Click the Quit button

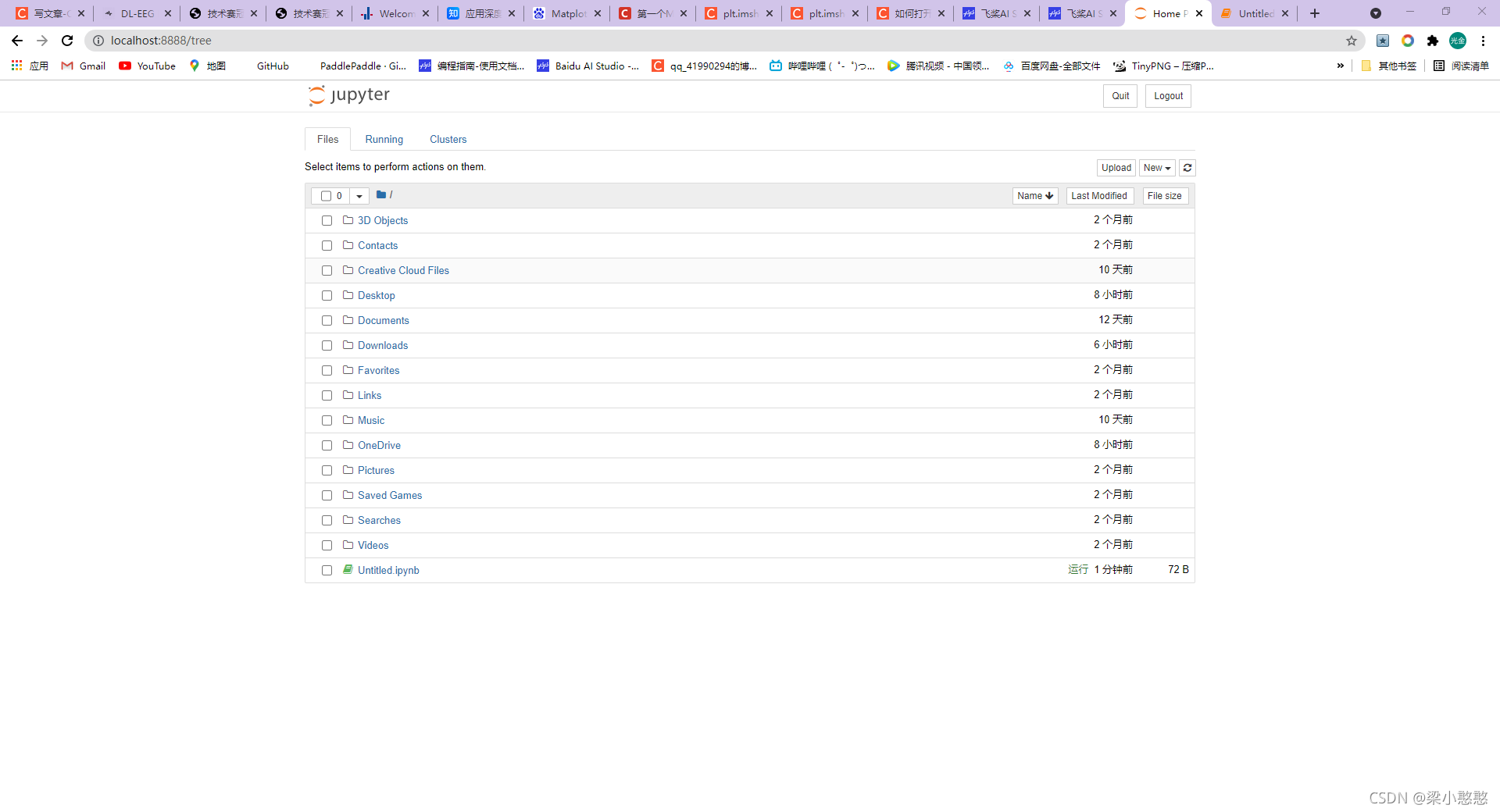[x=1120, y=96]
